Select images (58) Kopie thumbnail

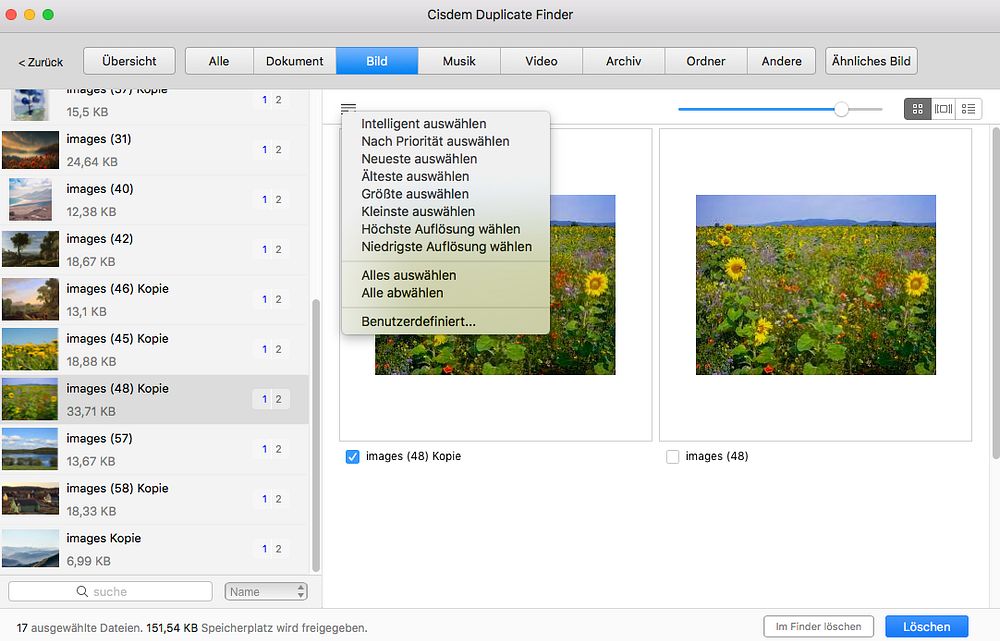(30, 499)
